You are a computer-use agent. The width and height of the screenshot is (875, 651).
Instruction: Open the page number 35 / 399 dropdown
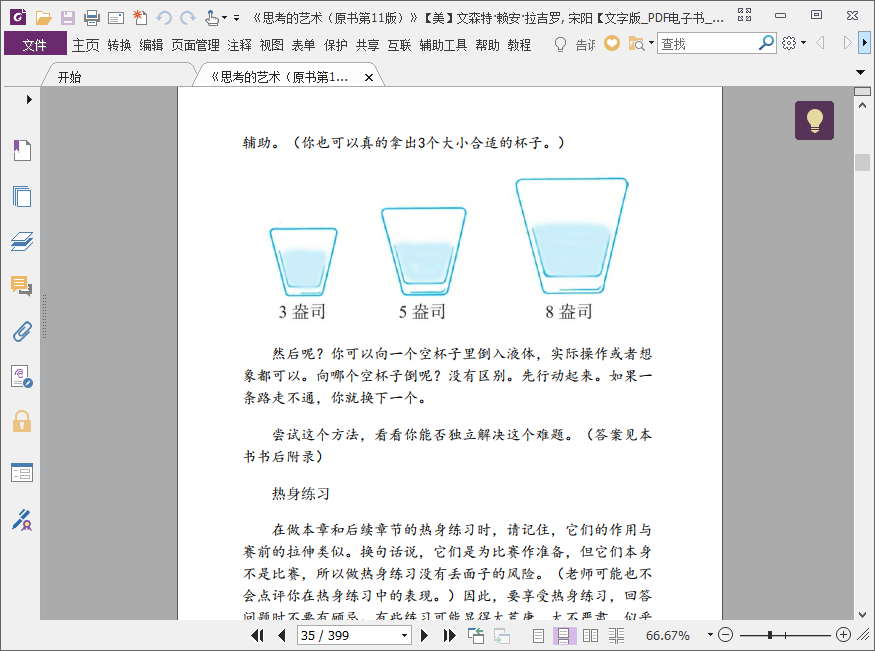[405, 635]
